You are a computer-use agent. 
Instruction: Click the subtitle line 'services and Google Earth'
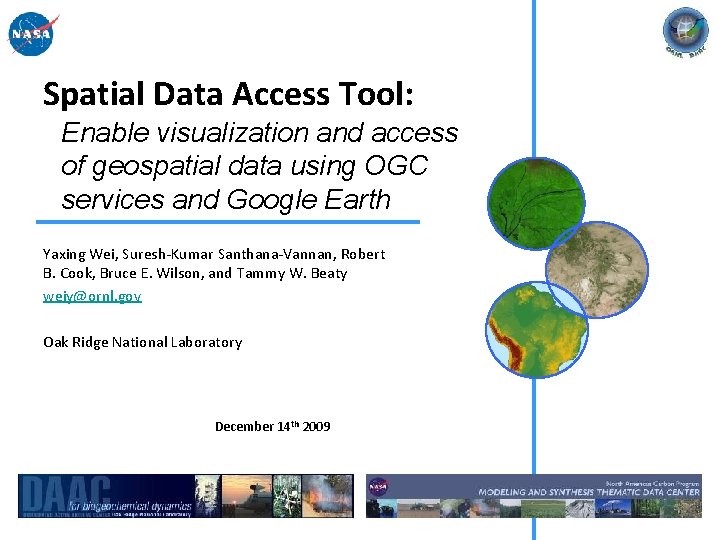226,200
